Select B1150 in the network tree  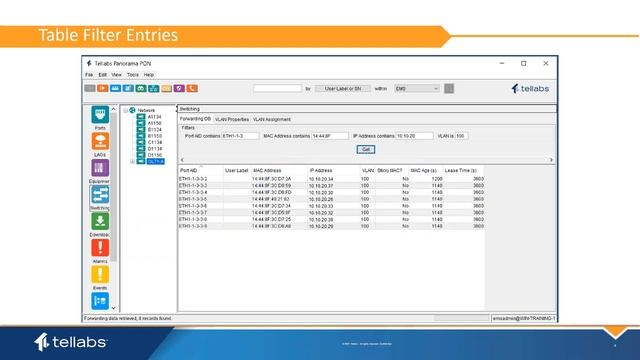(154, 136)
